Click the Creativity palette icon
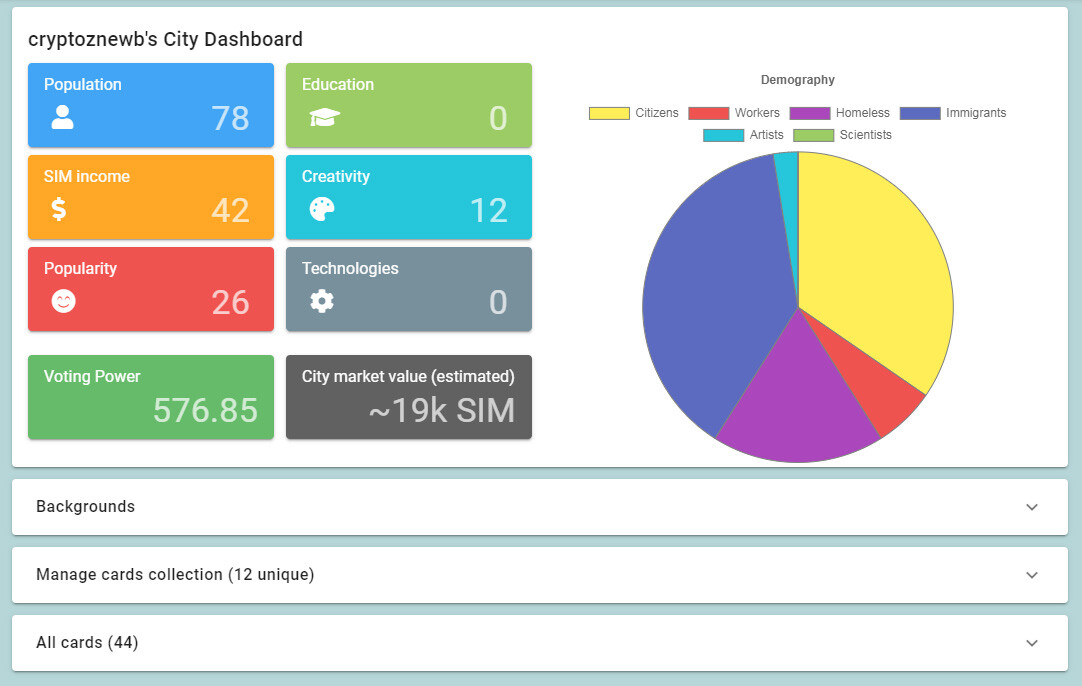 pos(322,209)
